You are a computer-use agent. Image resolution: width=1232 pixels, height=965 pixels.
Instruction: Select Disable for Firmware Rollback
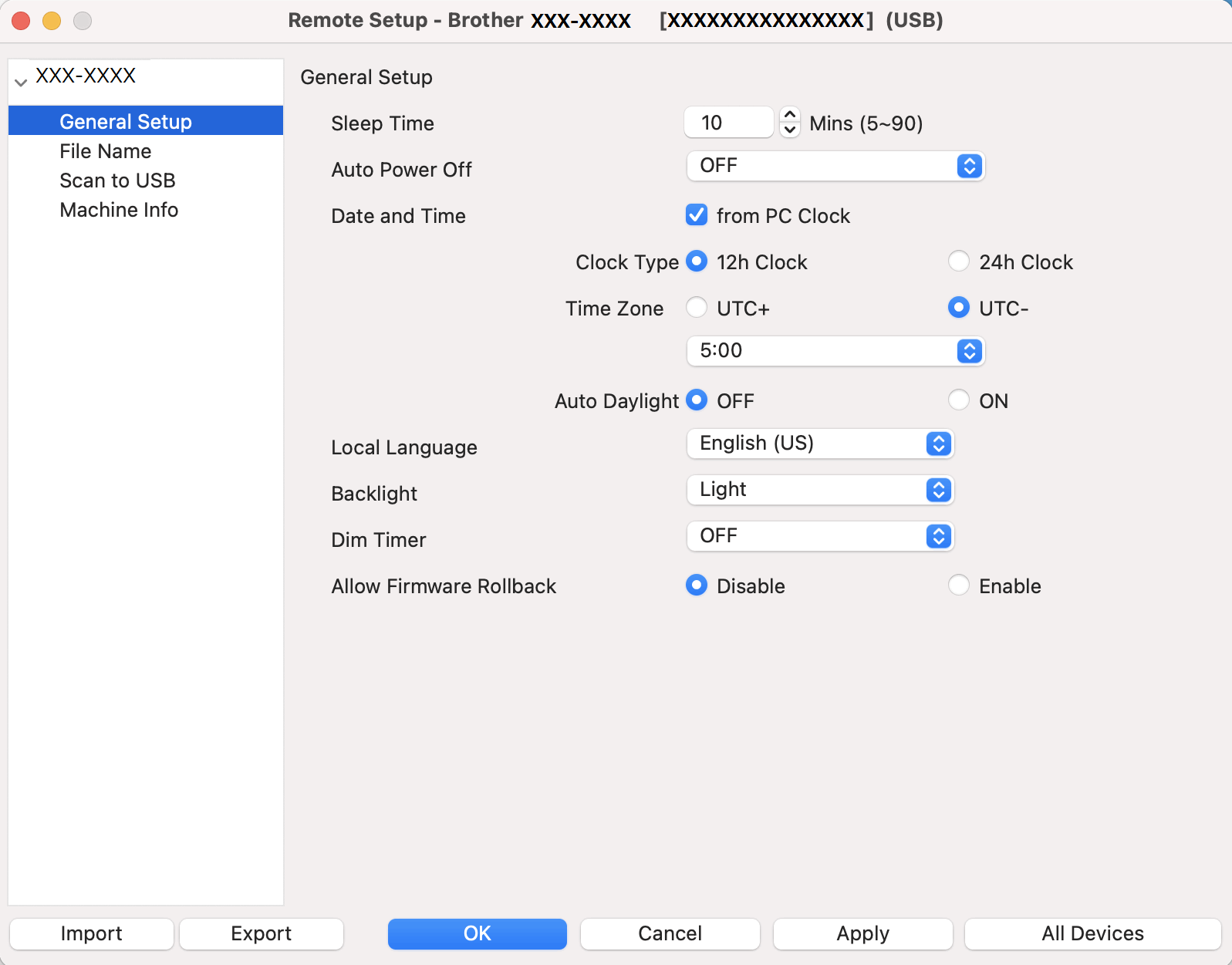(x=697, y=585)
